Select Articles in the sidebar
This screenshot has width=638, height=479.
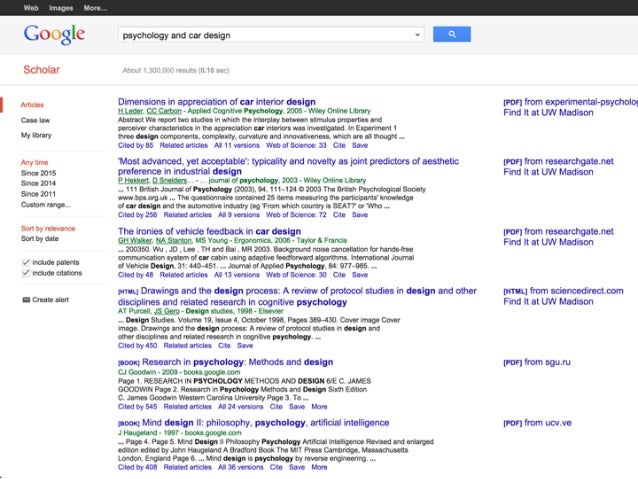(x=32, y=105)
